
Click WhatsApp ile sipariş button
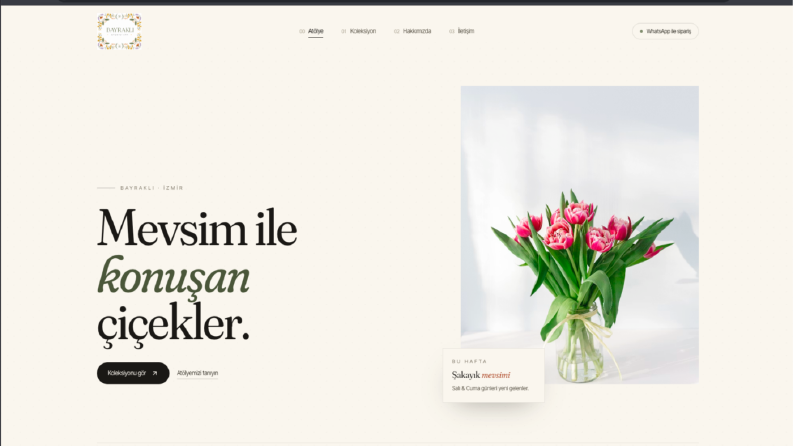coord(665,31)
